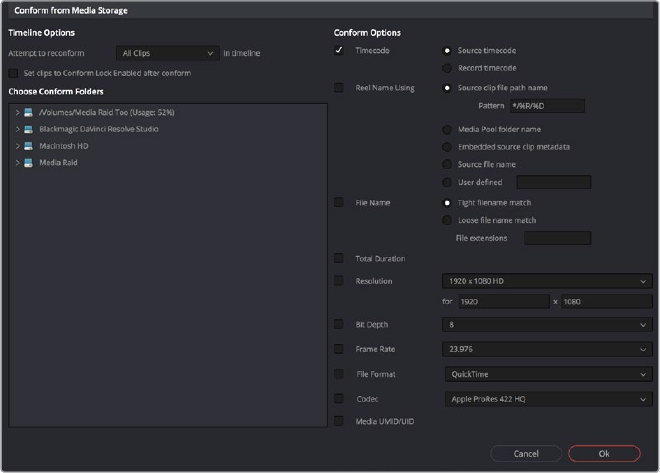Enable the Reel Name Using checkbox
The width and height of the screenshot is (660, 473).
[339, 88]
